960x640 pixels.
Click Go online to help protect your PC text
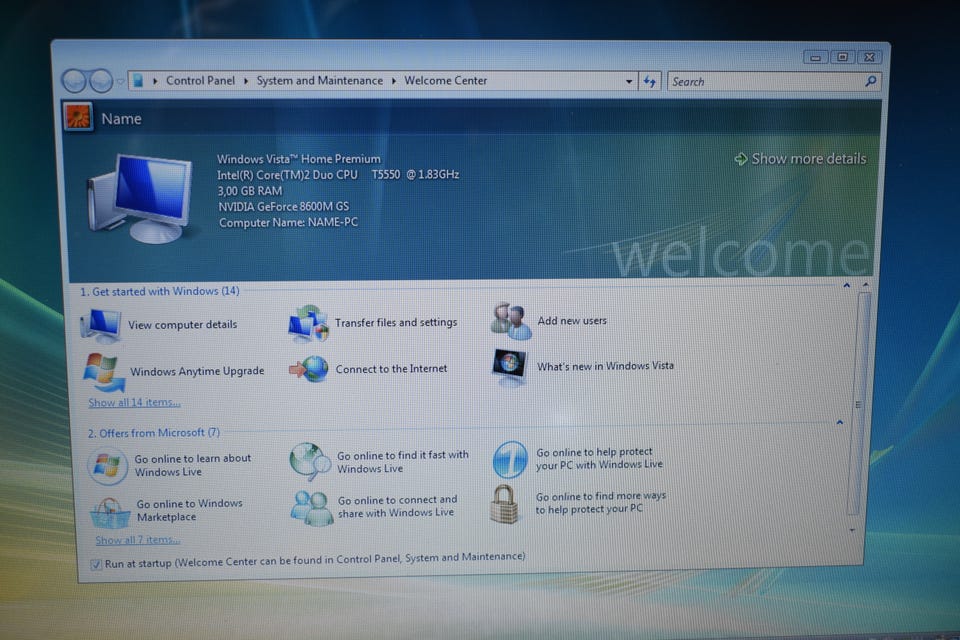599,458
